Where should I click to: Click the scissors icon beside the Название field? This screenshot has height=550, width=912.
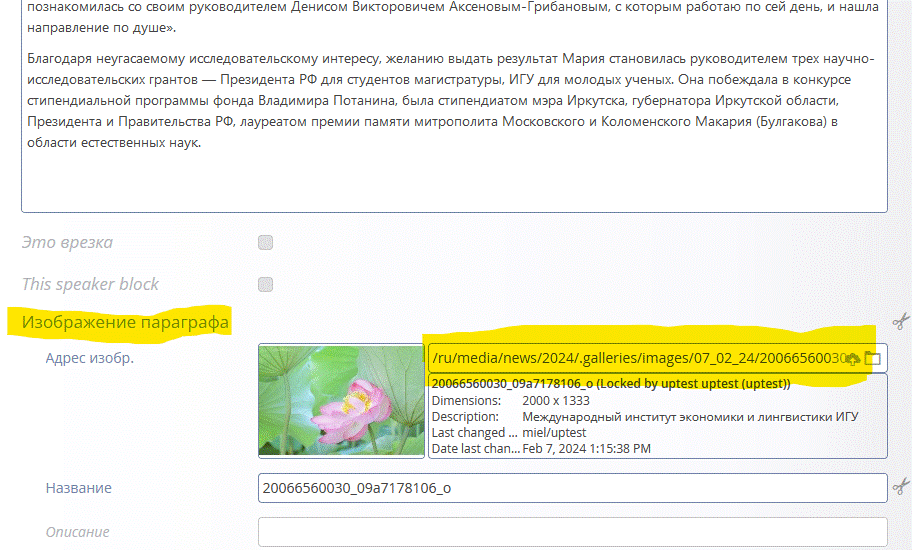[900, 487]
